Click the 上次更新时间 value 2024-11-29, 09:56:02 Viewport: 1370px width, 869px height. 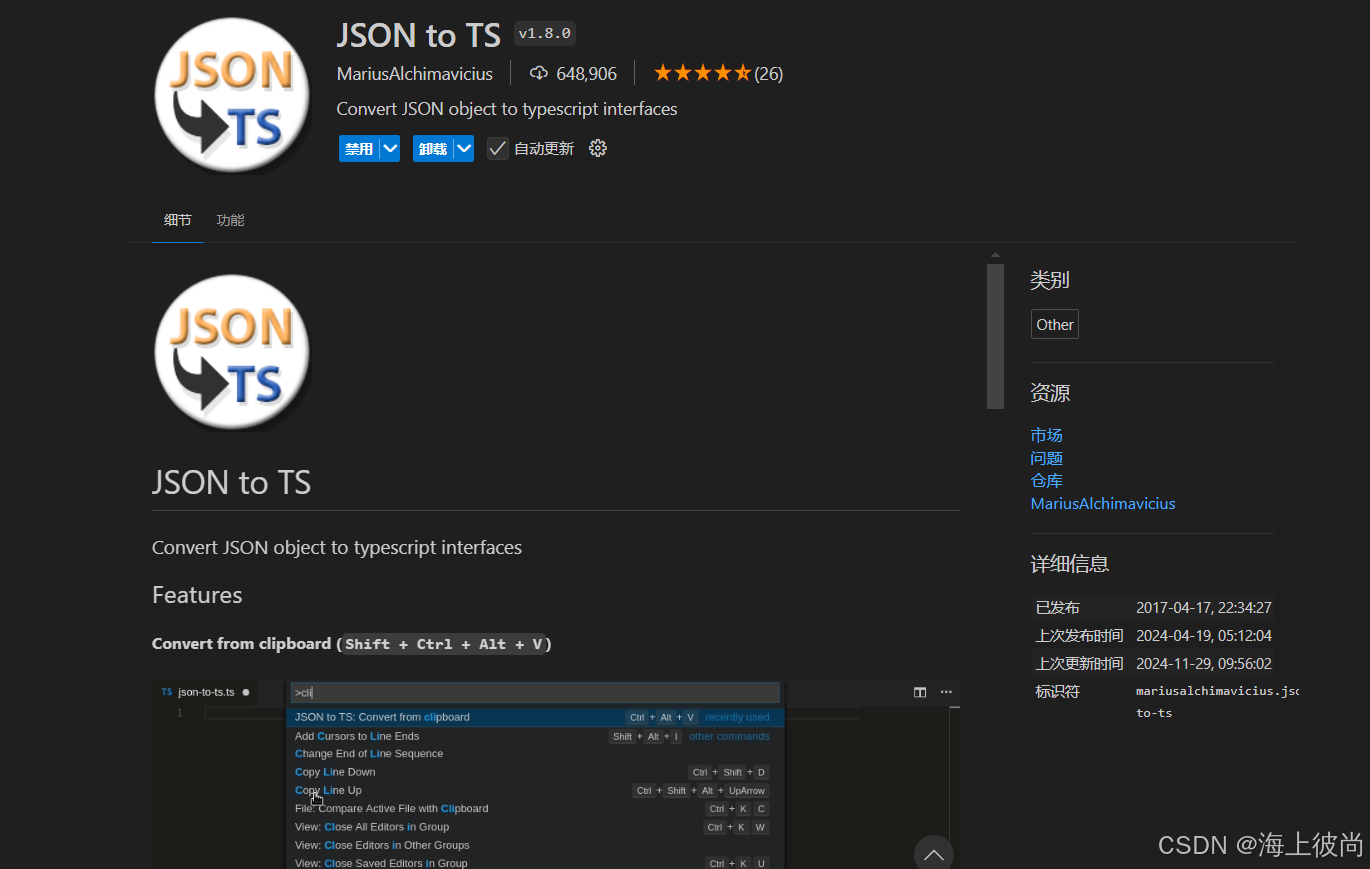point(1203,664)
